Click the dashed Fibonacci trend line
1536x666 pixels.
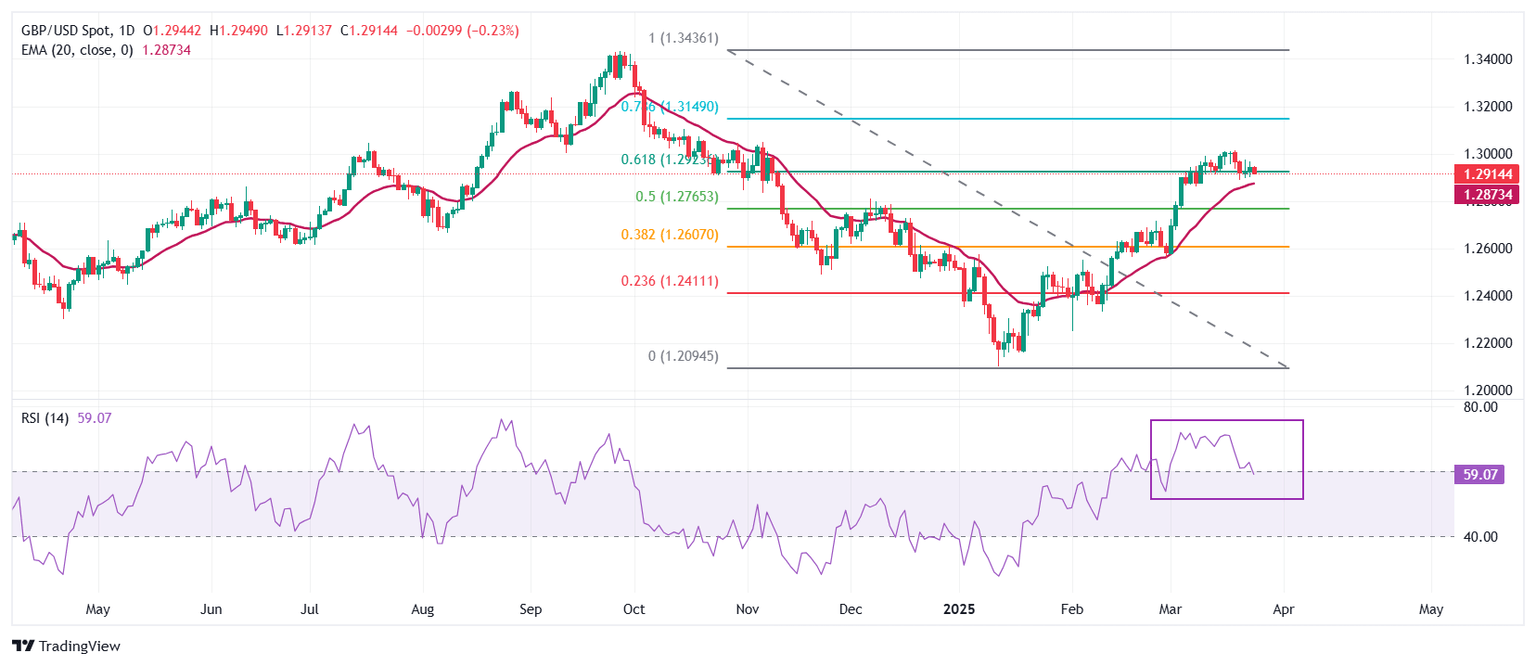coord(1008,209)
